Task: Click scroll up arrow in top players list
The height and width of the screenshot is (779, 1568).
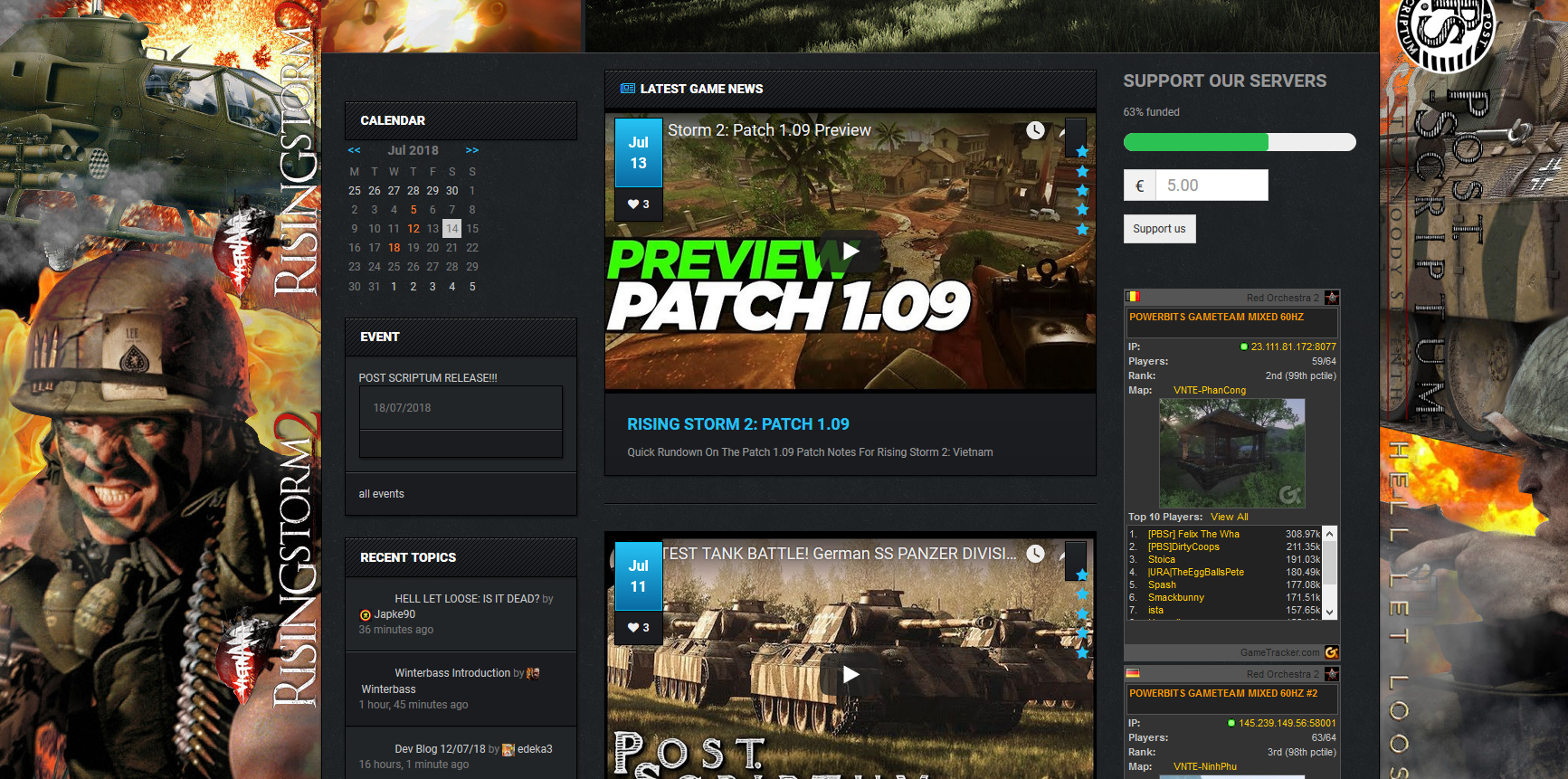Action: [1329, 534]
